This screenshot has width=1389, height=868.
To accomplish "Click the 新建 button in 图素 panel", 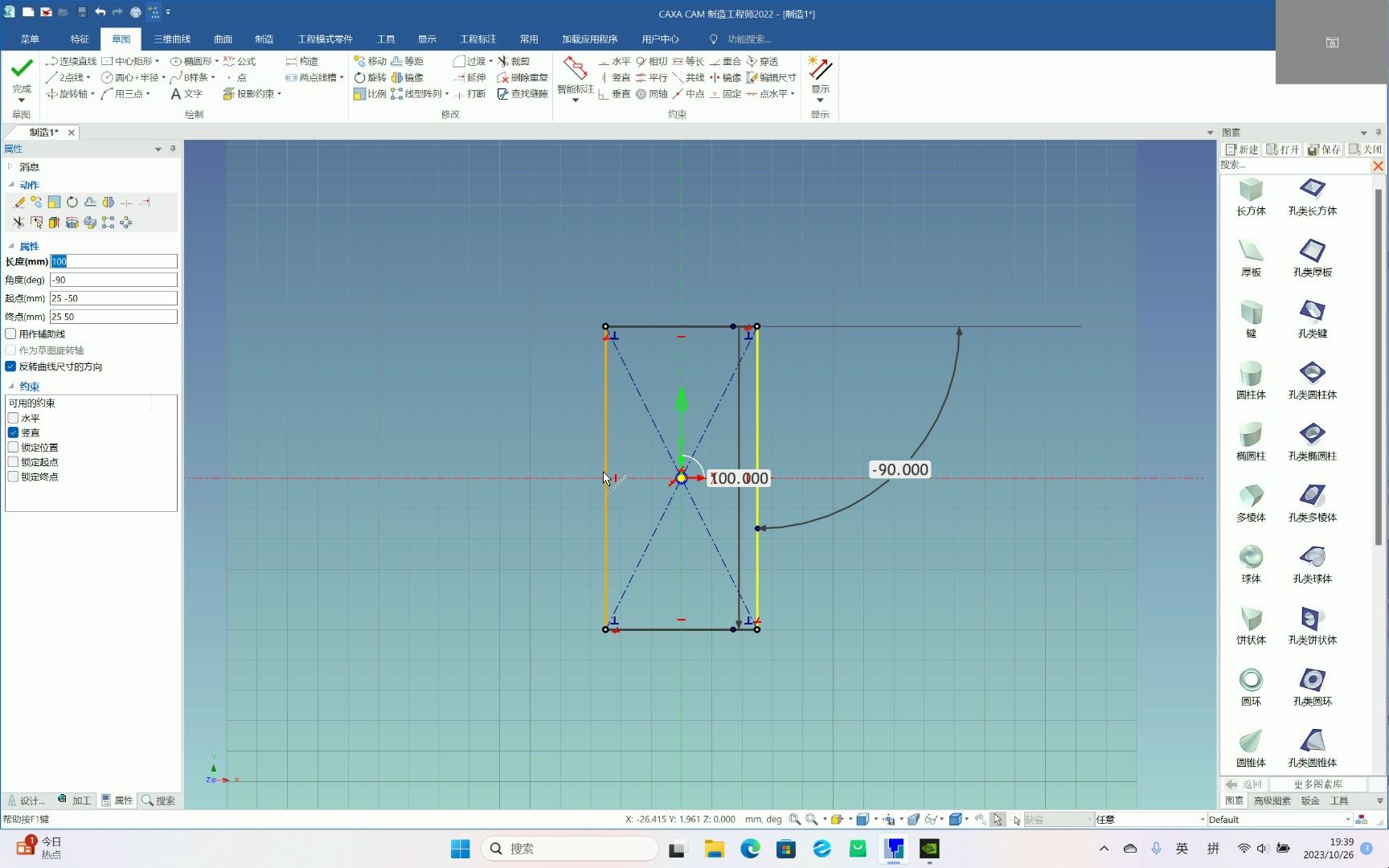I will (1242, 149).
